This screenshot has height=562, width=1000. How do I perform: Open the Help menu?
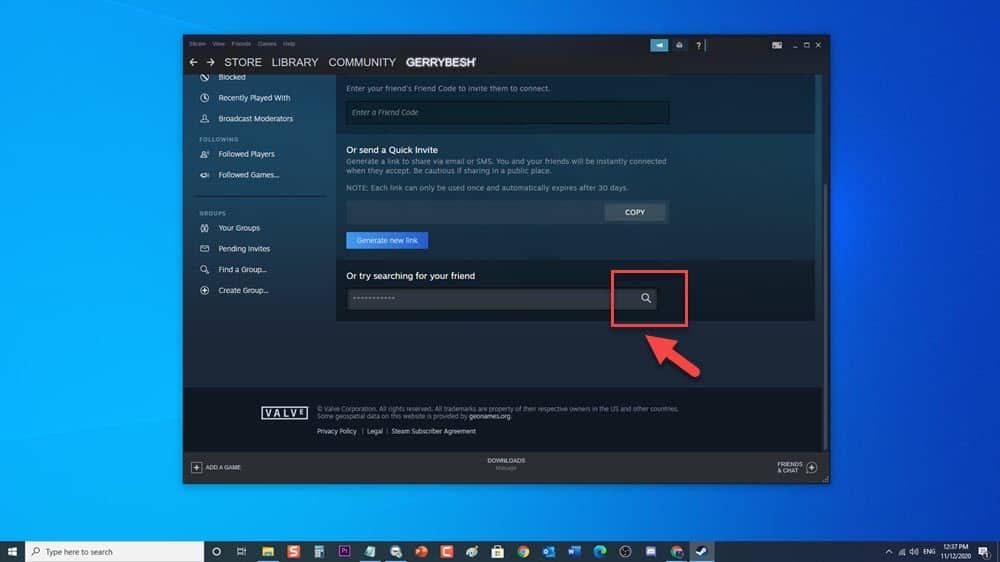(x=289, y=44)
